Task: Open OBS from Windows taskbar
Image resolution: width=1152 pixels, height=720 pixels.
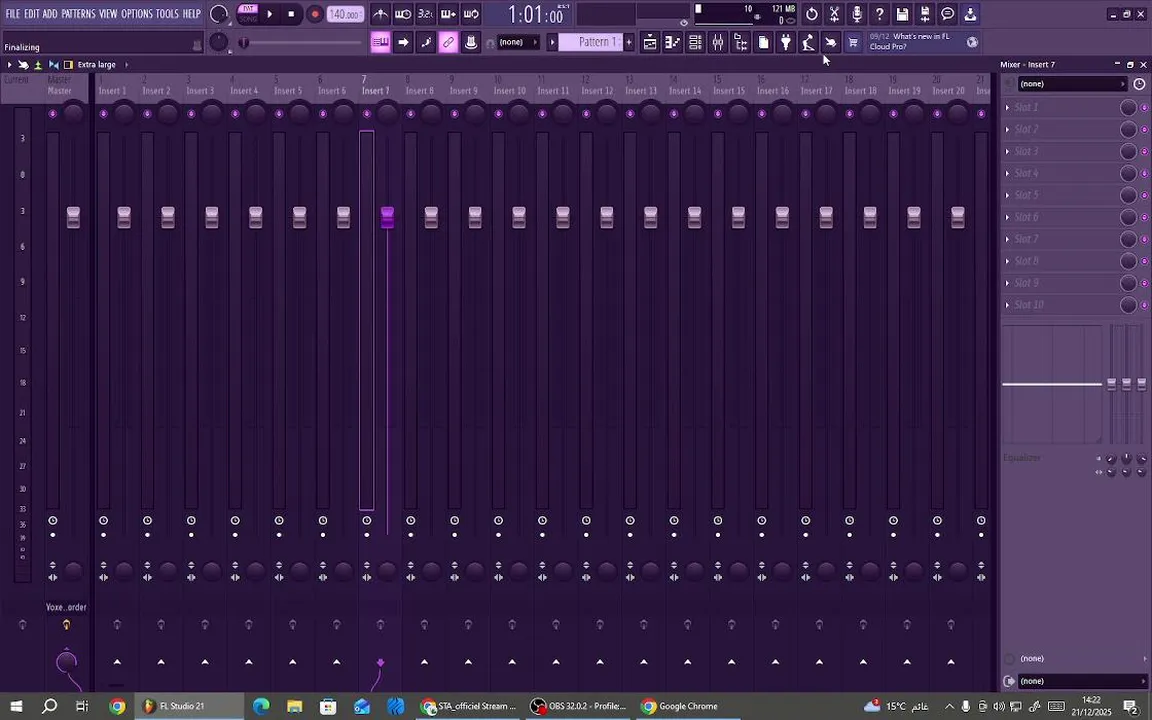Action: (x=578, y=706)
